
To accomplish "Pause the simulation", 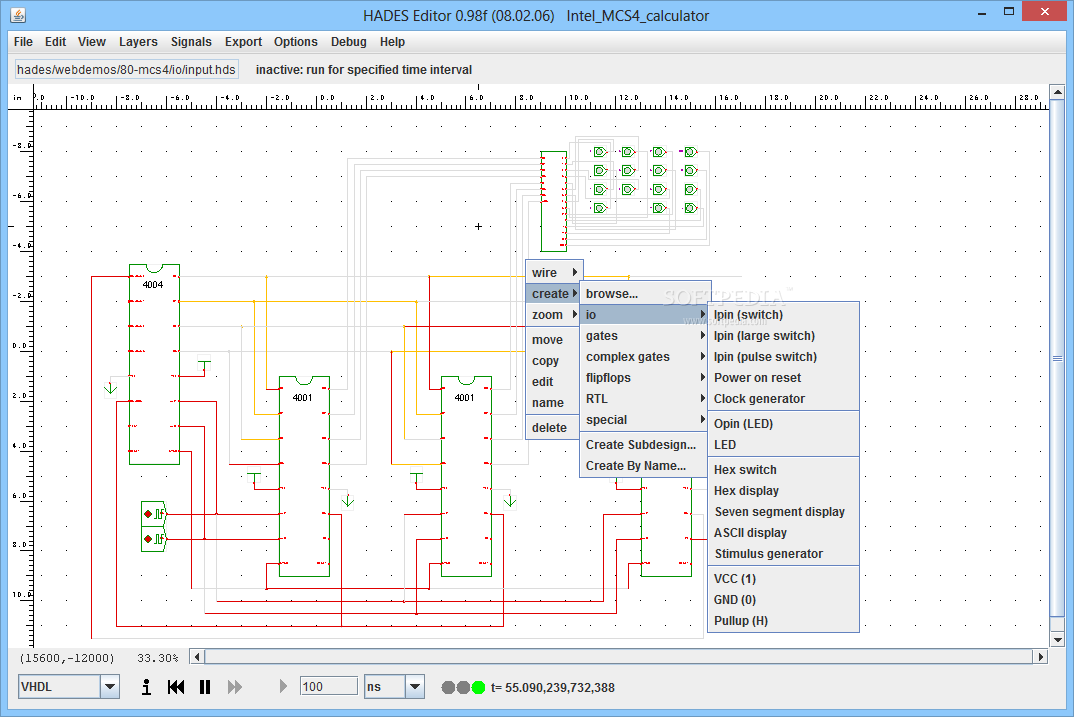I will [x=205, y=687].
